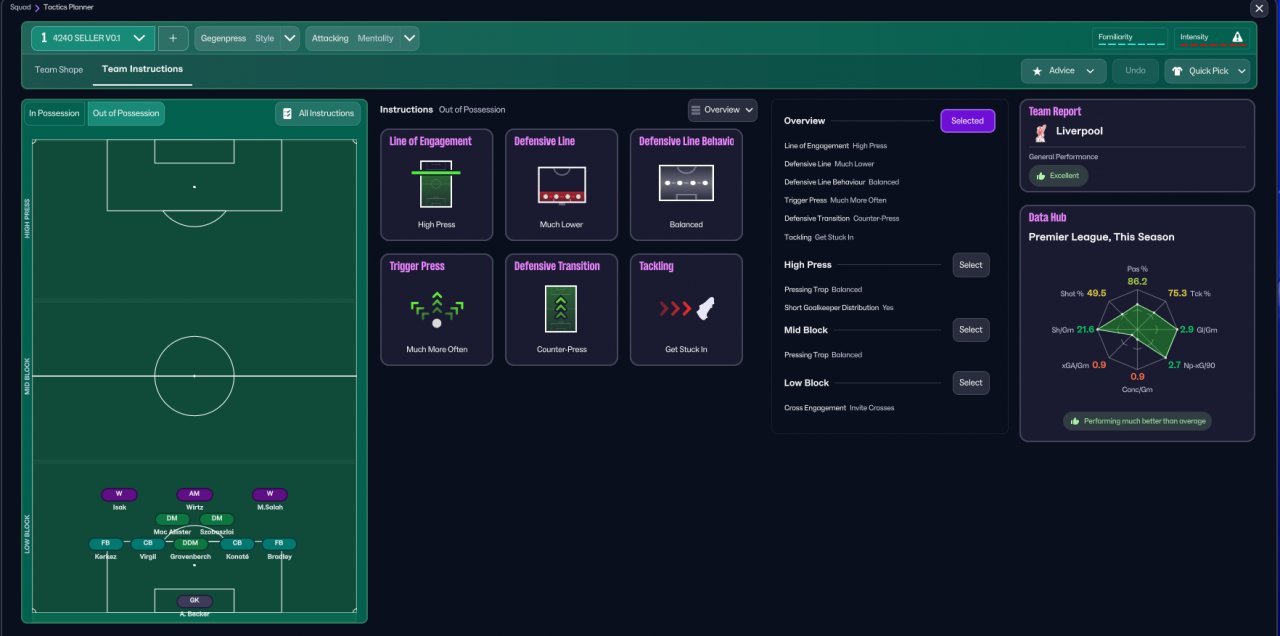This screenshot has height=636, width=1280.
Task: Click the Team Report heading
Action: tap(1055, 112)
